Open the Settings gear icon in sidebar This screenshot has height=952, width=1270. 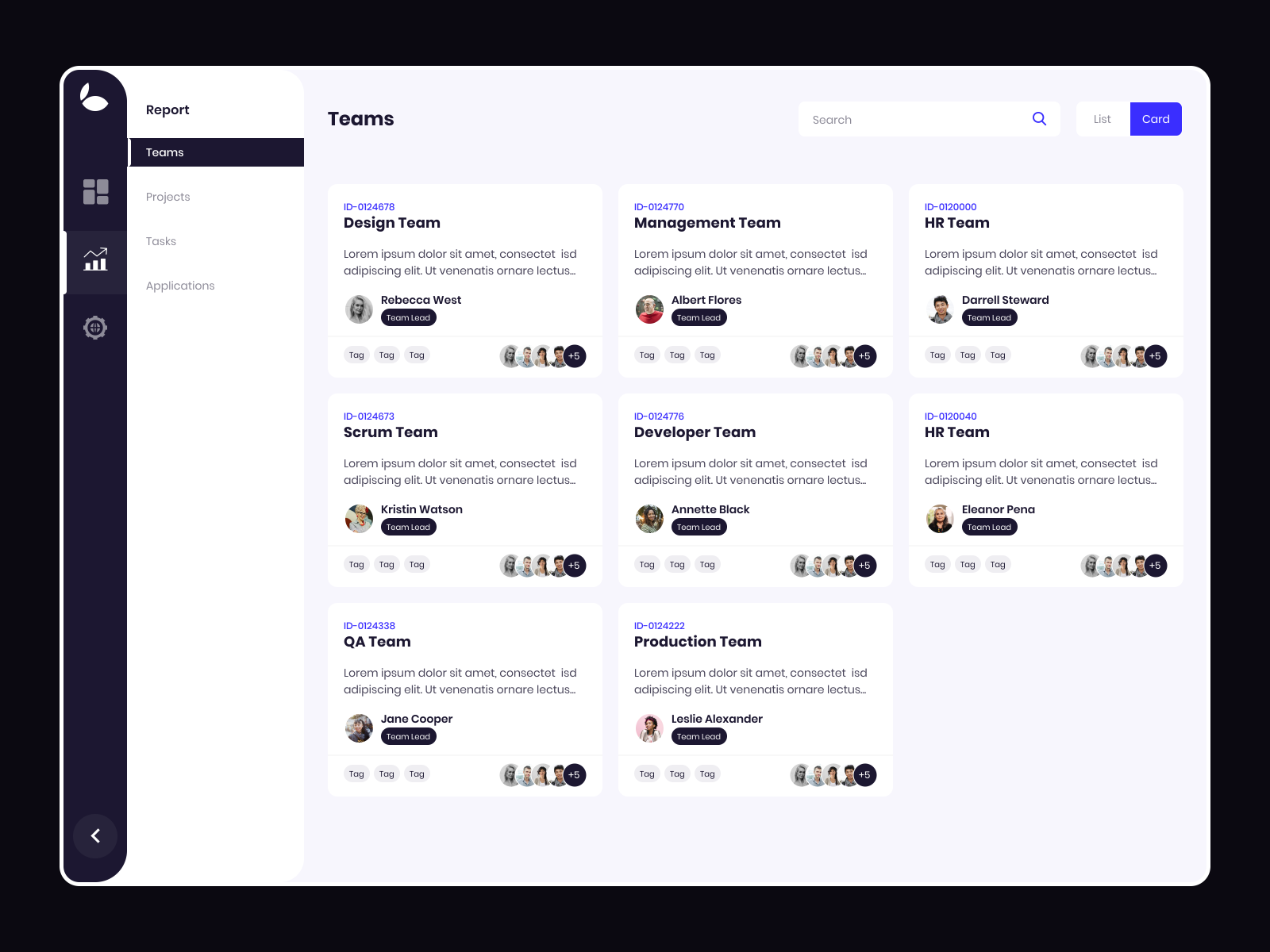[95, 327]
